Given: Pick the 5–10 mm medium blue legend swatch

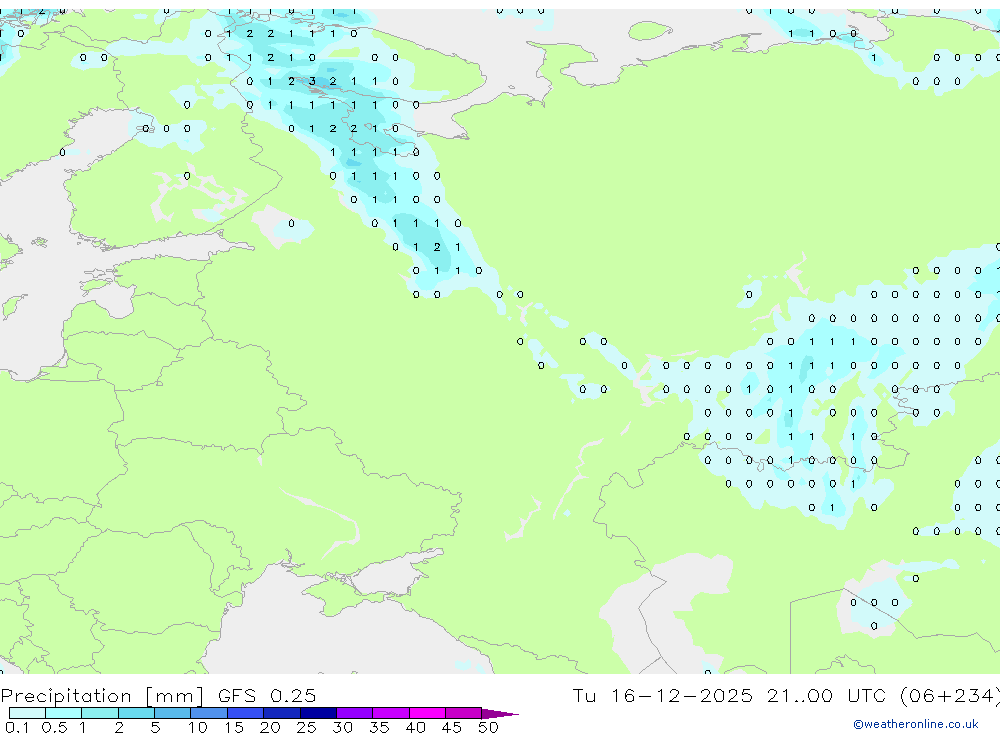Looking at the screenshot, I should click(173, 713).
